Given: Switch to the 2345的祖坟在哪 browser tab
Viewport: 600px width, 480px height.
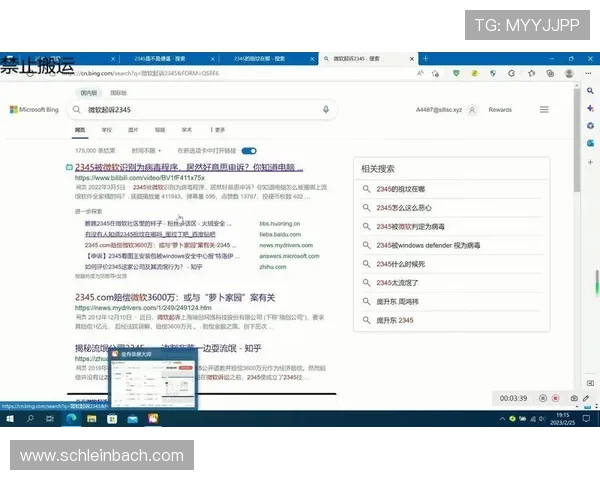Looking at the screenshot, I should [x=259, y=59].
